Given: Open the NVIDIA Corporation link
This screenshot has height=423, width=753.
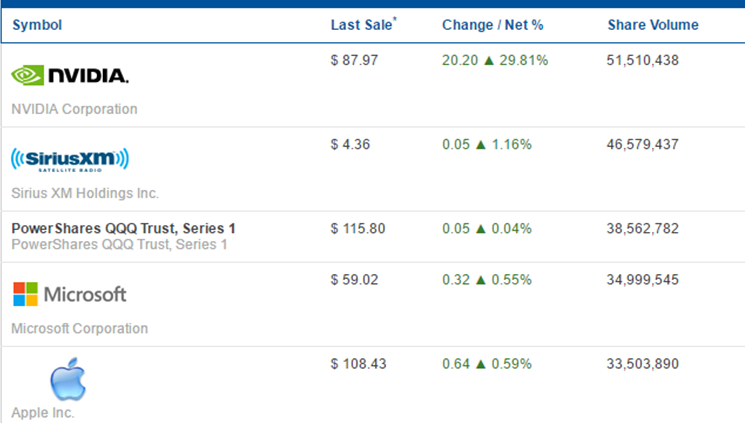Looking at the screenshot, I should [x=74, y=109].
